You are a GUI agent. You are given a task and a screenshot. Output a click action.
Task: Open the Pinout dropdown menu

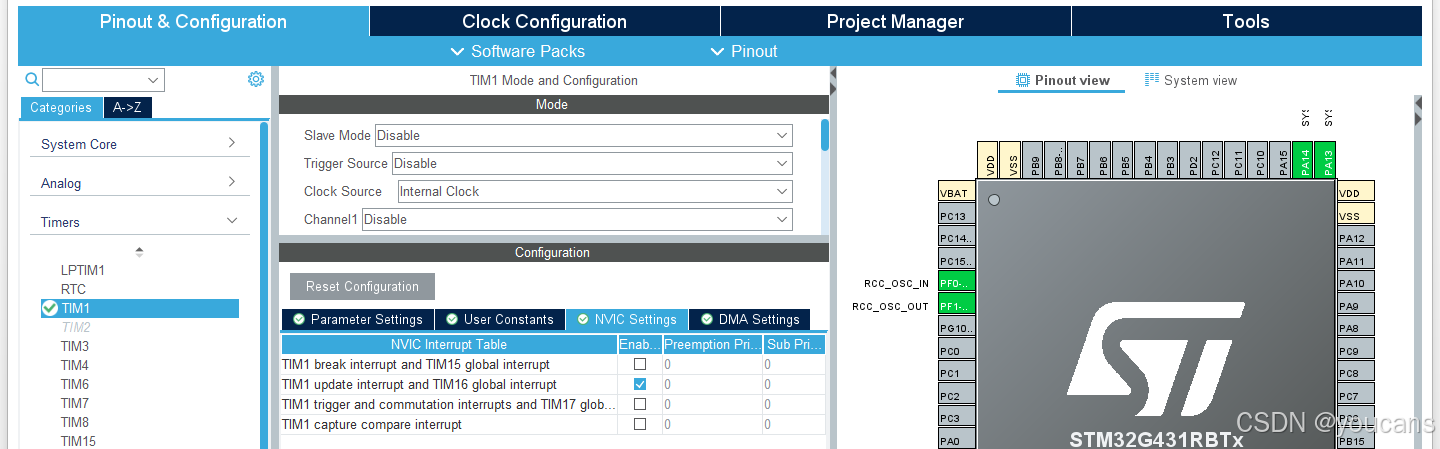pos(744,51)
